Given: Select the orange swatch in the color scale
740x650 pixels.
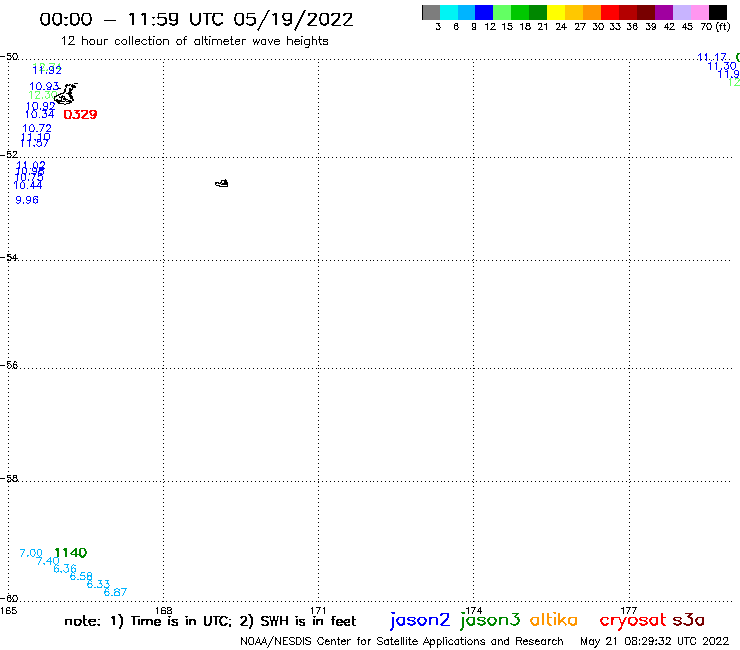Looking at the screenshot, I should click(x=592, y=12).
